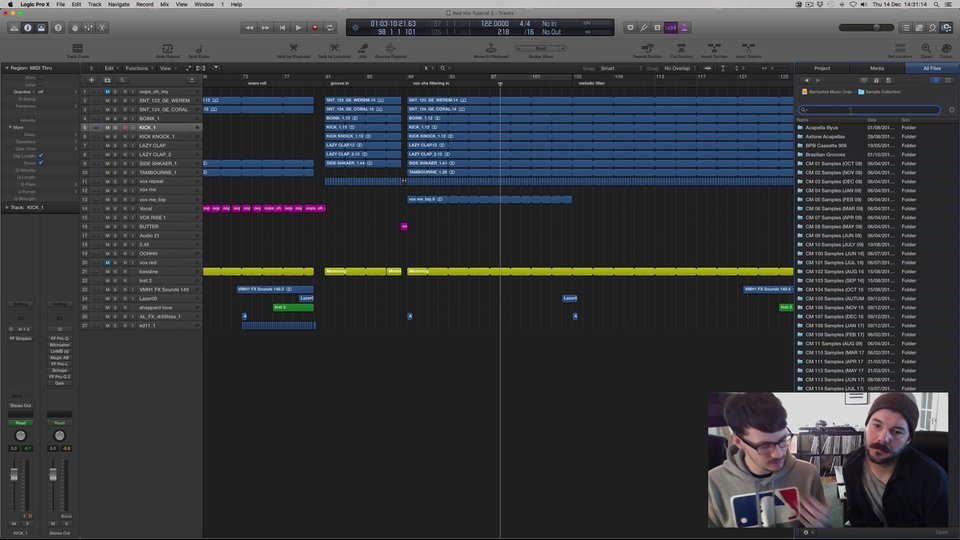The width and height of the screenshot is (960, 540).
Task: Click Bounce Regions toolbar icon
Action: pos(391,48)
